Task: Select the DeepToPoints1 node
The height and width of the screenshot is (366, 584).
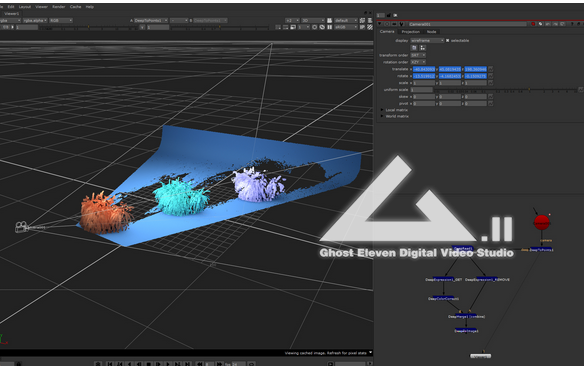Action: pos(542,250)
